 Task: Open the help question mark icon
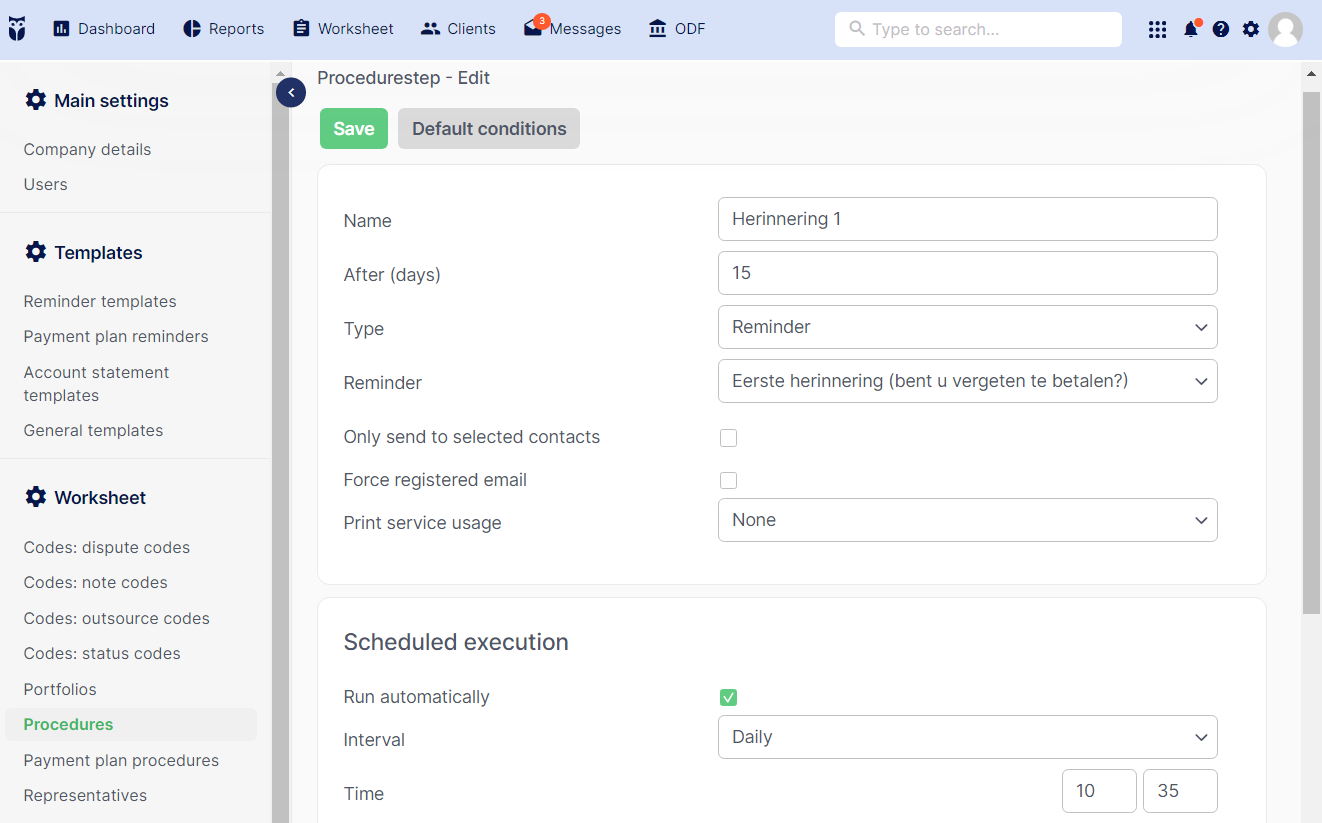pyautogui.click(x=1221, y=30)
